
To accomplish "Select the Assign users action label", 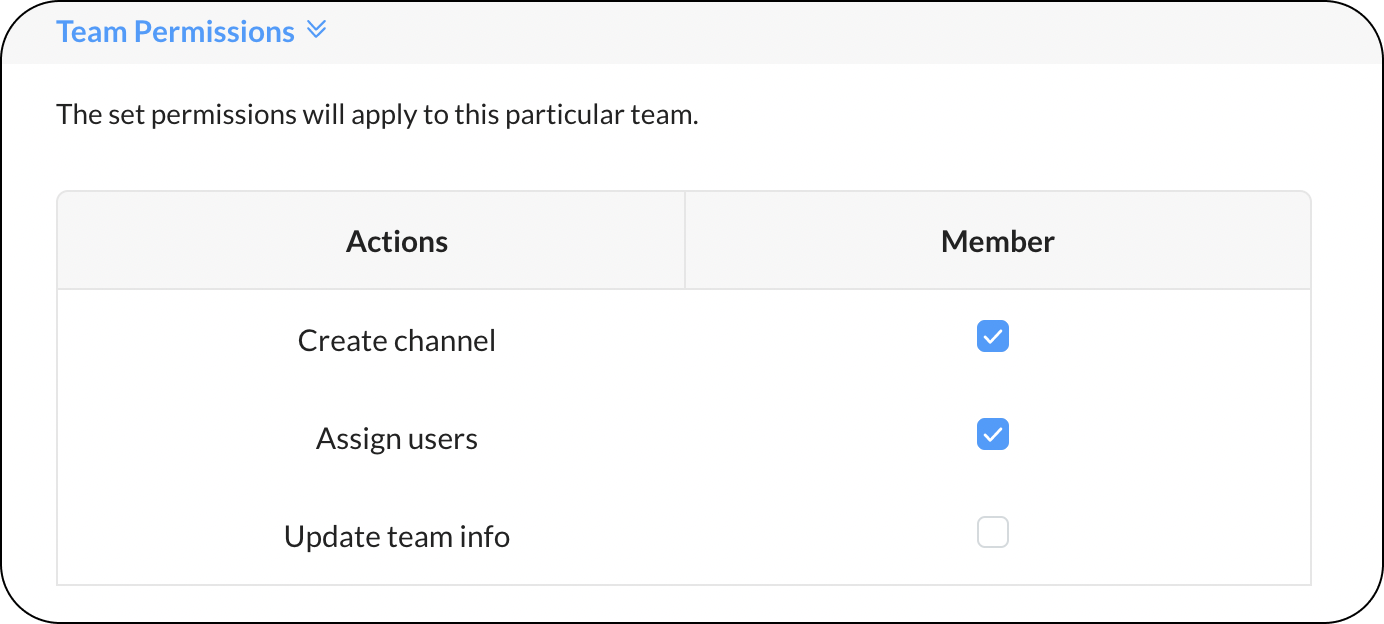I will tap(397, 439).
